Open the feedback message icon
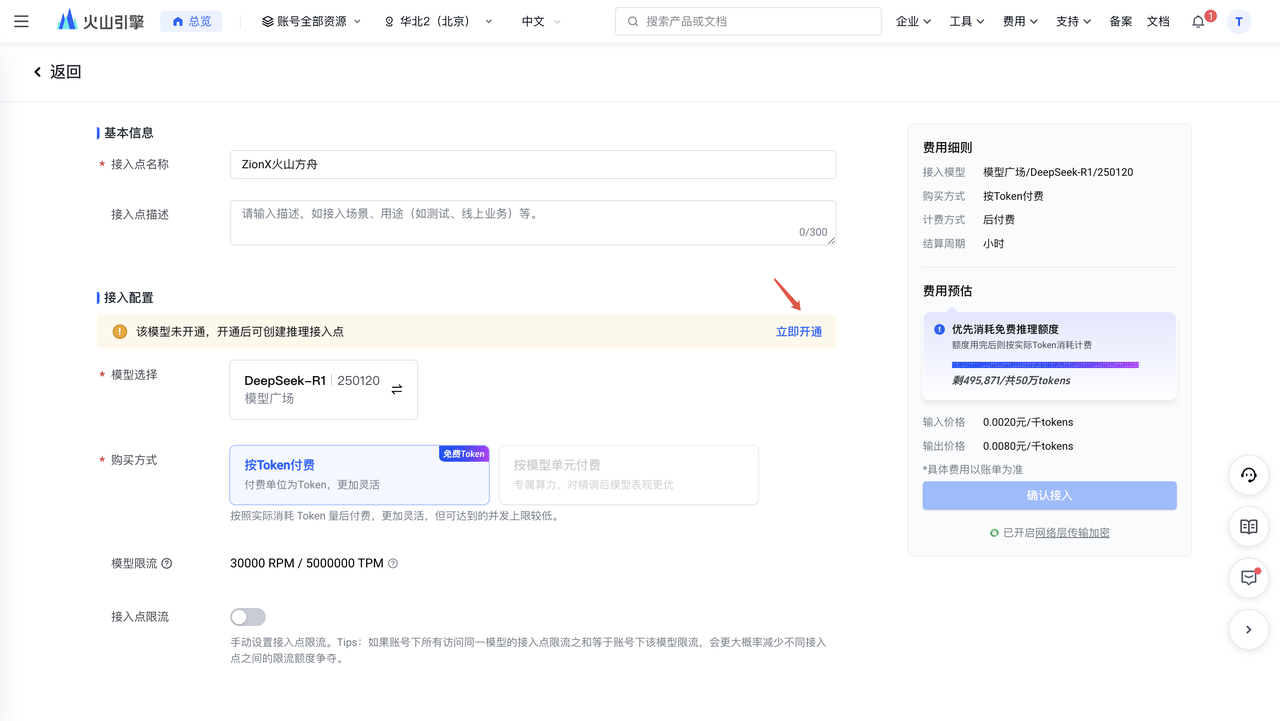This screenshot has height=721, width=1280. click(x=1248, y=578)
